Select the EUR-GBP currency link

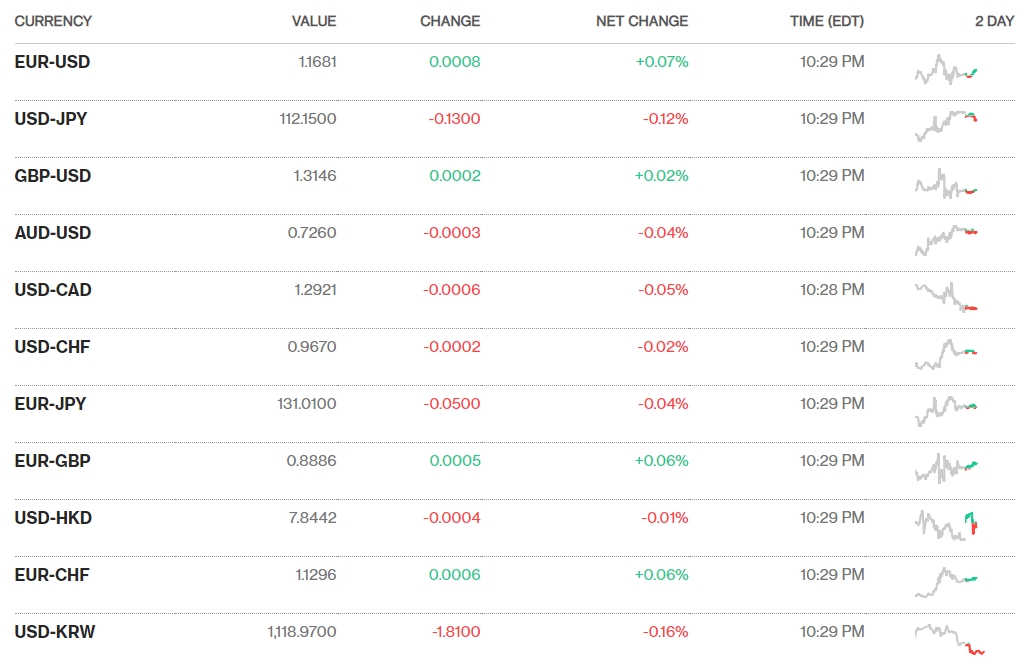click(52, 461)
